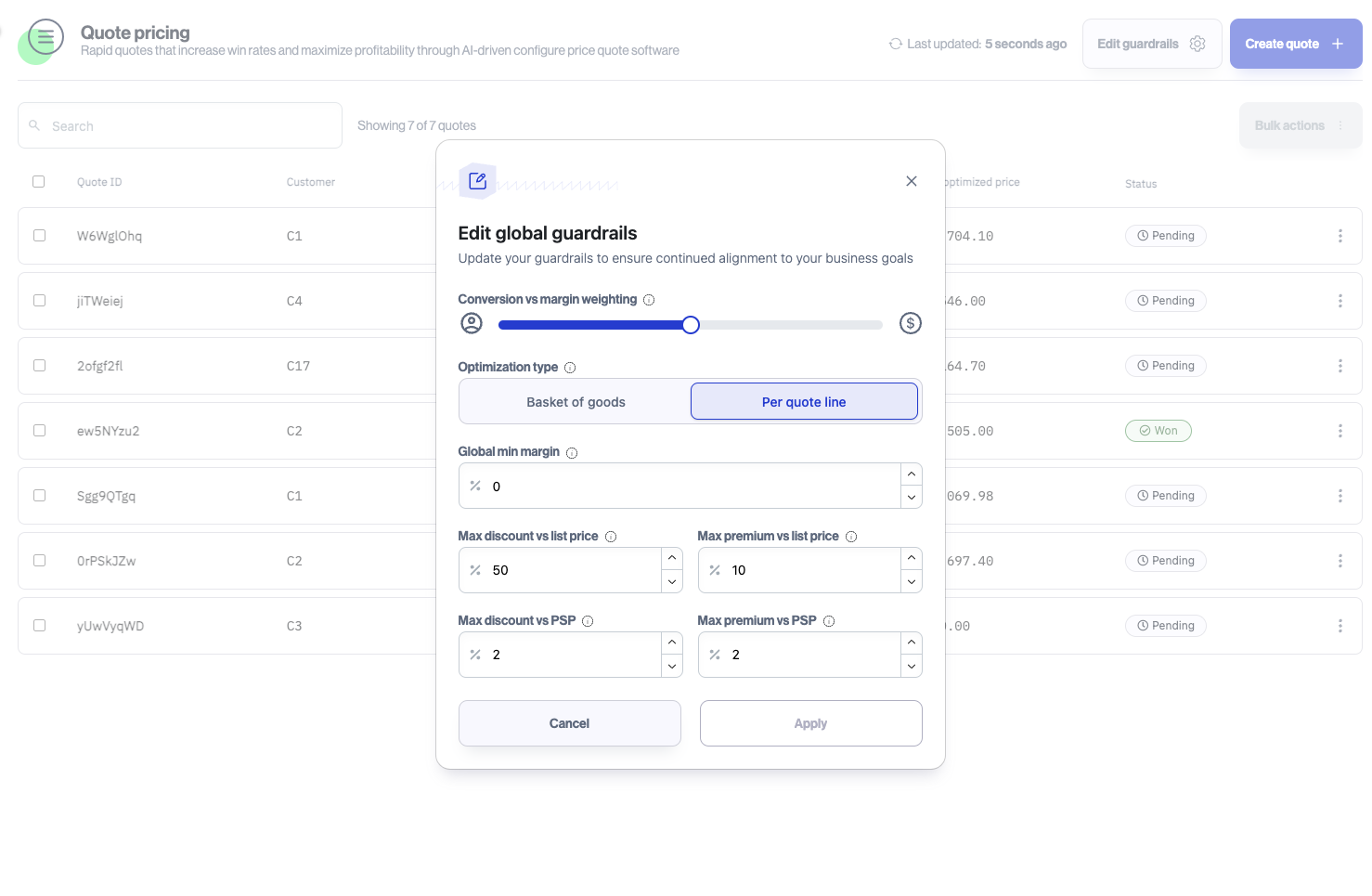The width and height of the screenshot is (1372, 896).
Task: Increase Global min margin with up arrow
Action: point(912,474)
